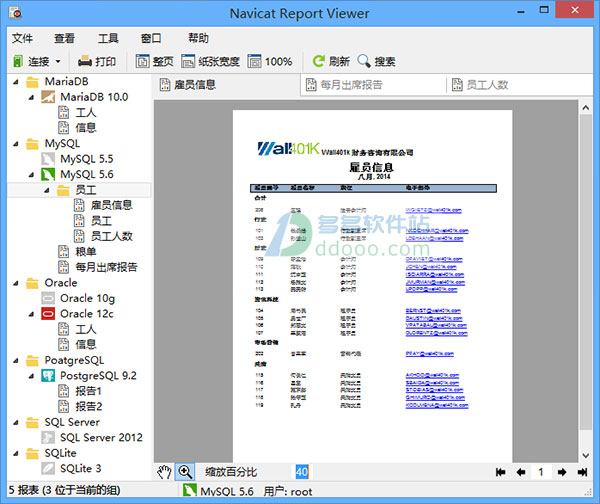Image resolution: width=600 pixels, height=504 pixels.
Task: Open the 员工人数 report in tree
Action: [103, 236]
